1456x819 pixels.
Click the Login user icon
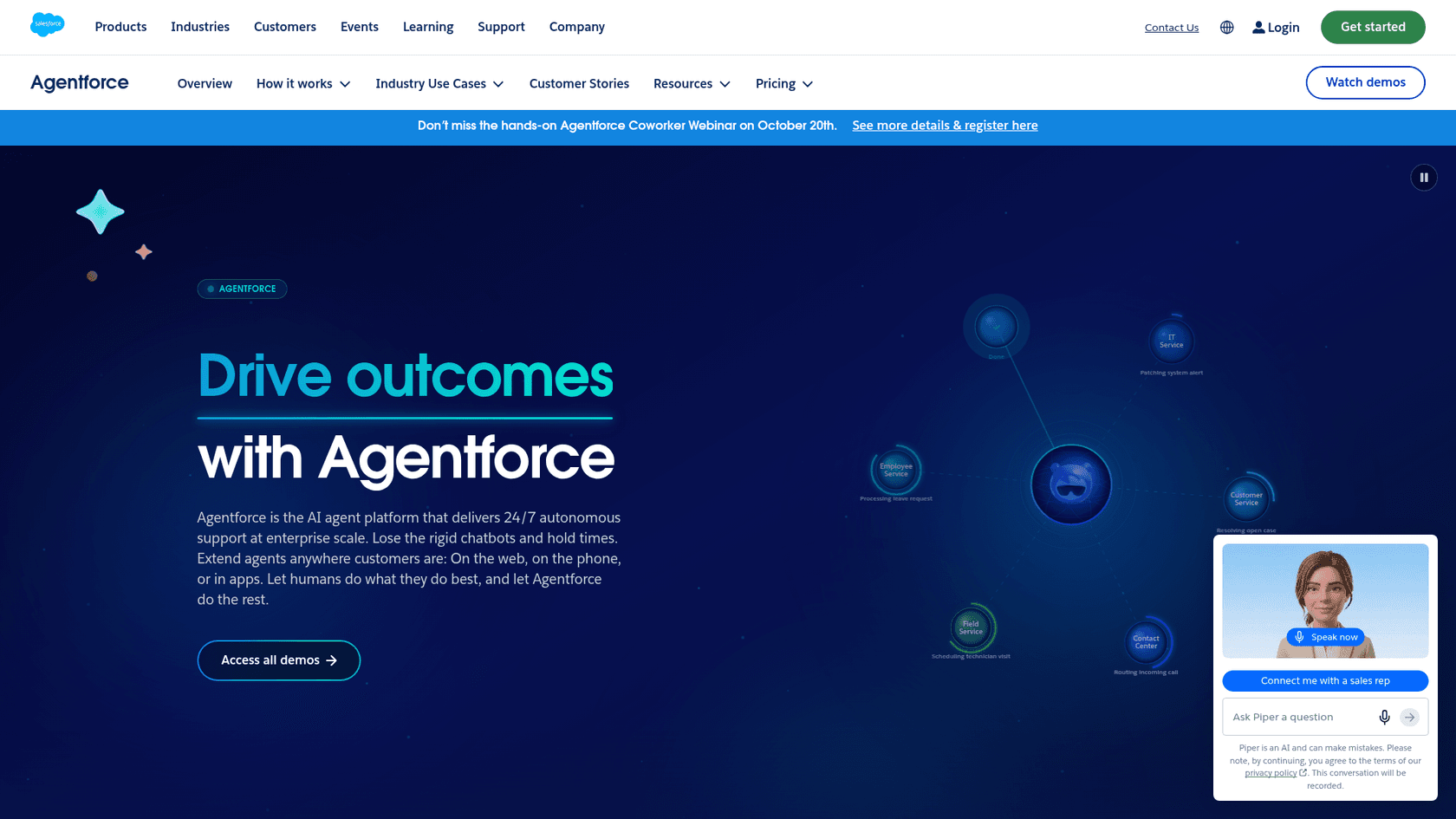click(1258, 28)
